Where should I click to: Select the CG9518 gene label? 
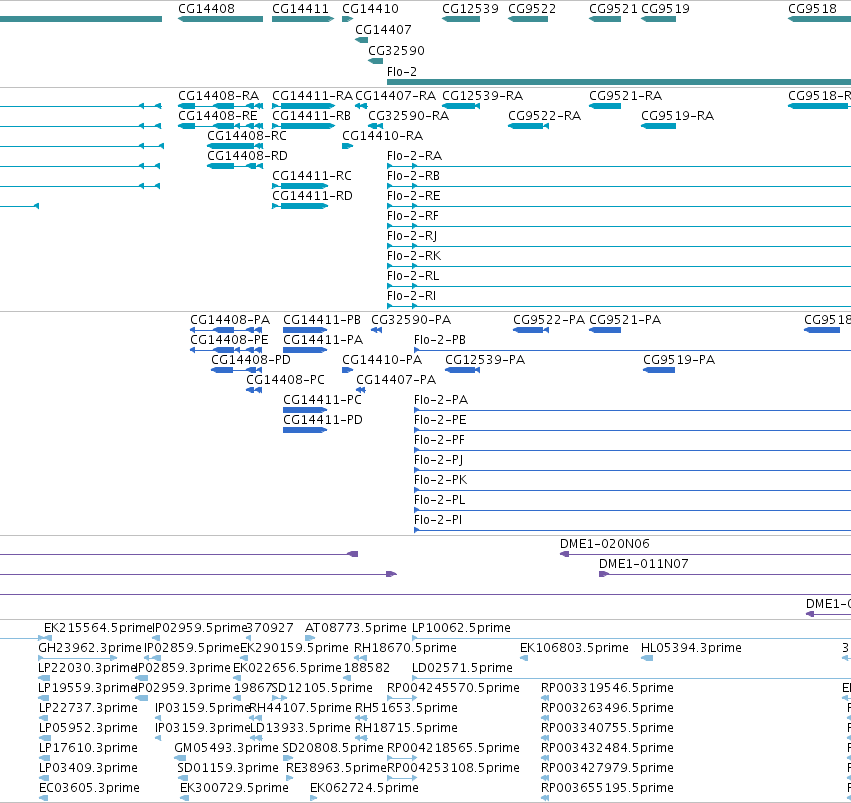pos(812,9)
